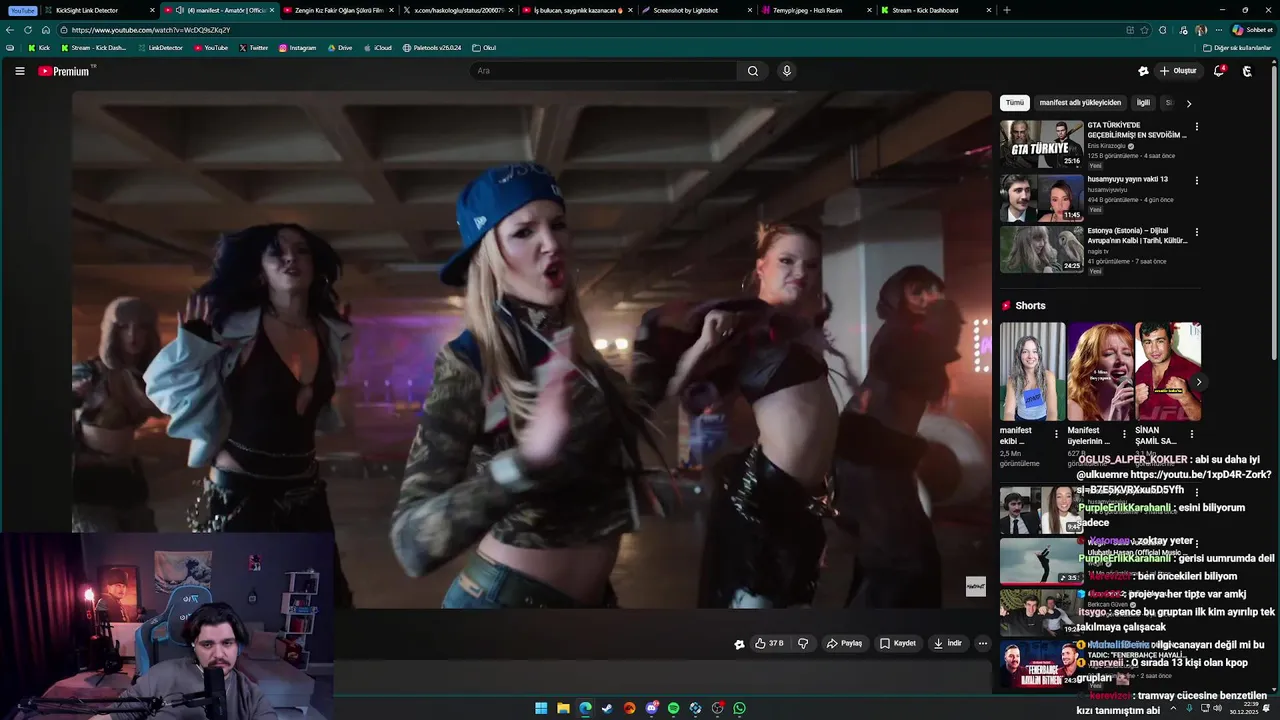Open LinkDetector bookmark
1280x720 pixels.
coord(160,48)
